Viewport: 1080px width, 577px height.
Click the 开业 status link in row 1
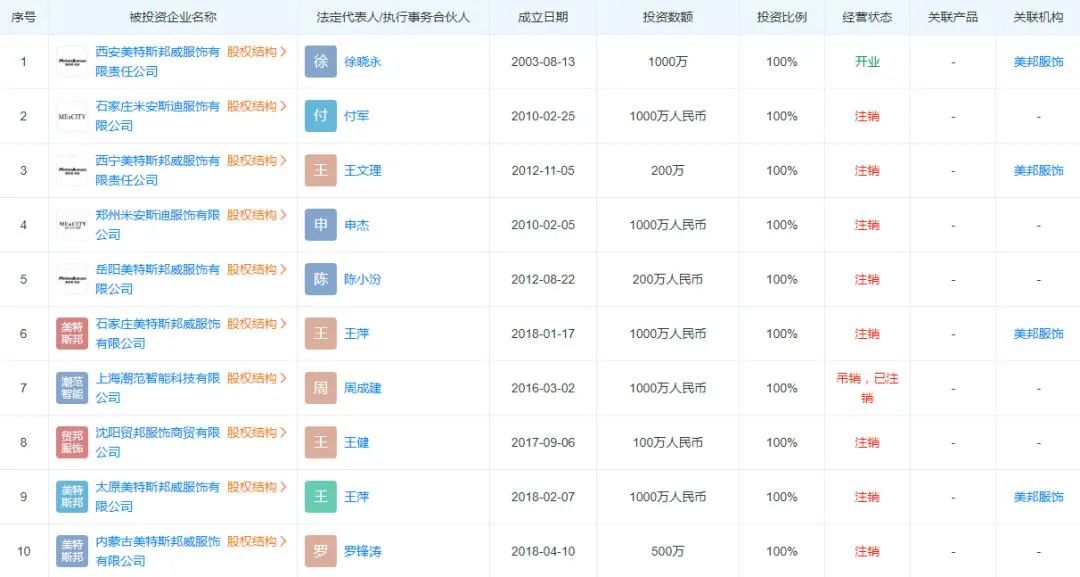[x=867, y=61]
